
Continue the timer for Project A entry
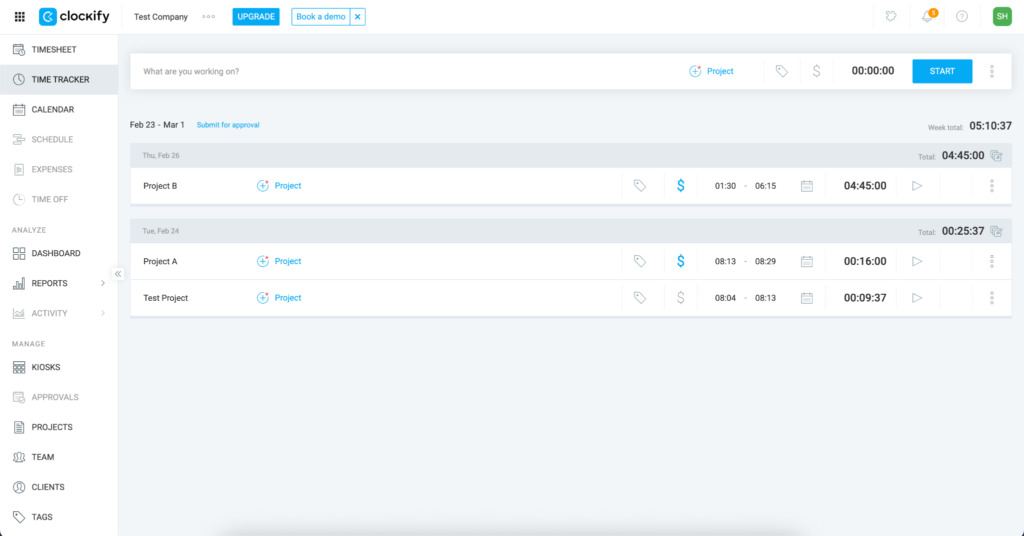pyautogui.click(x=917, y=261)
